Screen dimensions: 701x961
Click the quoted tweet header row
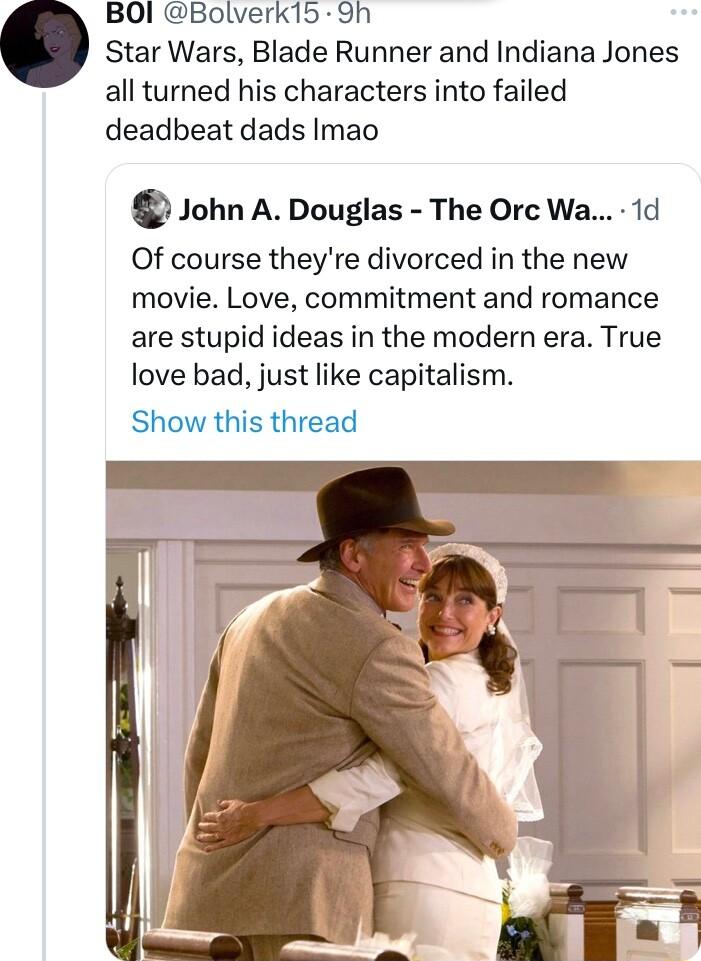point(390,210)
